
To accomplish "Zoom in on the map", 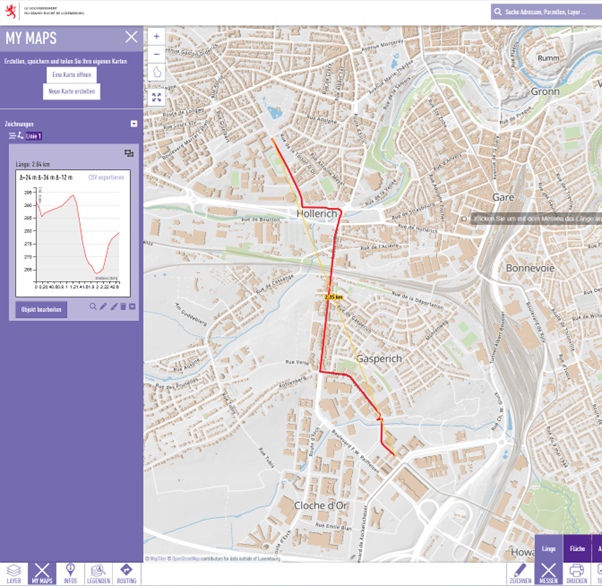I will [157, 36].
